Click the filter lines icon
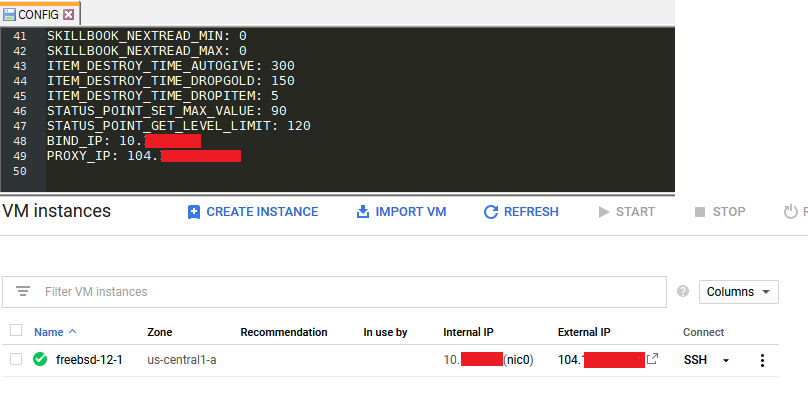Image resolution: width=808 pixels, height=397 pixels. tap(23, 291)
